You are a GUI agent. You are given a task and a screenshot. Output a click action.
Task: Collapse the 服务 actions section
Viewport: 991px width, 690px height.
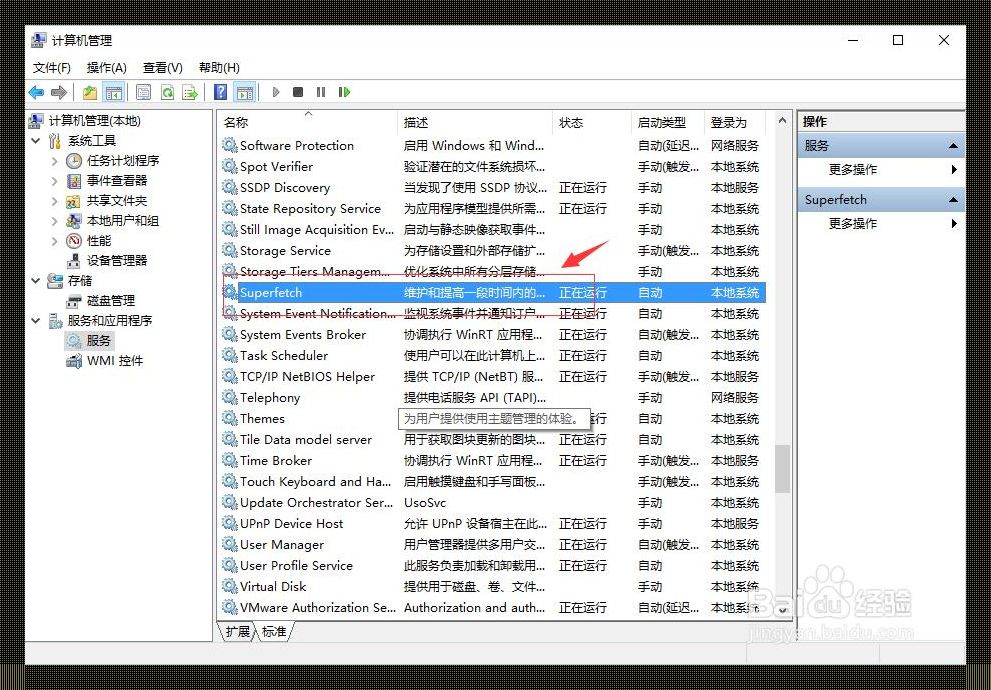[x=955, y=144]
